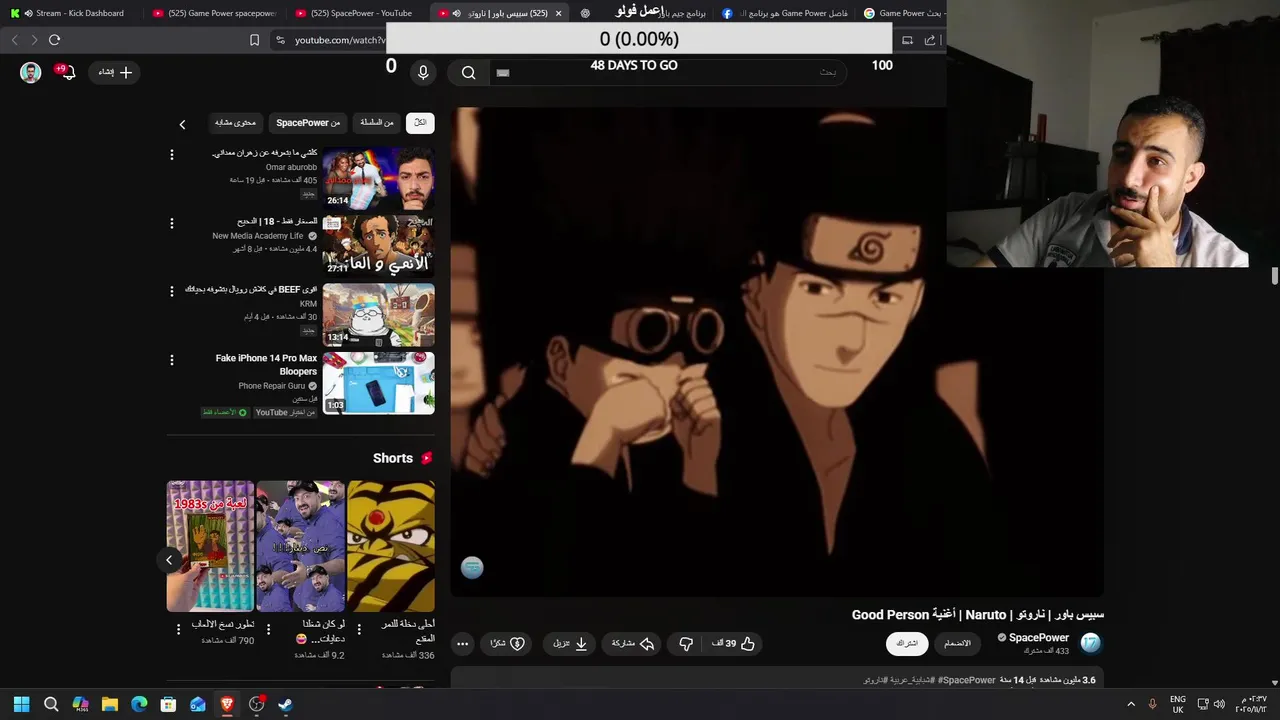Download the video with the download arrow button
1280x720 pixels.
click(x=570, y=644)
